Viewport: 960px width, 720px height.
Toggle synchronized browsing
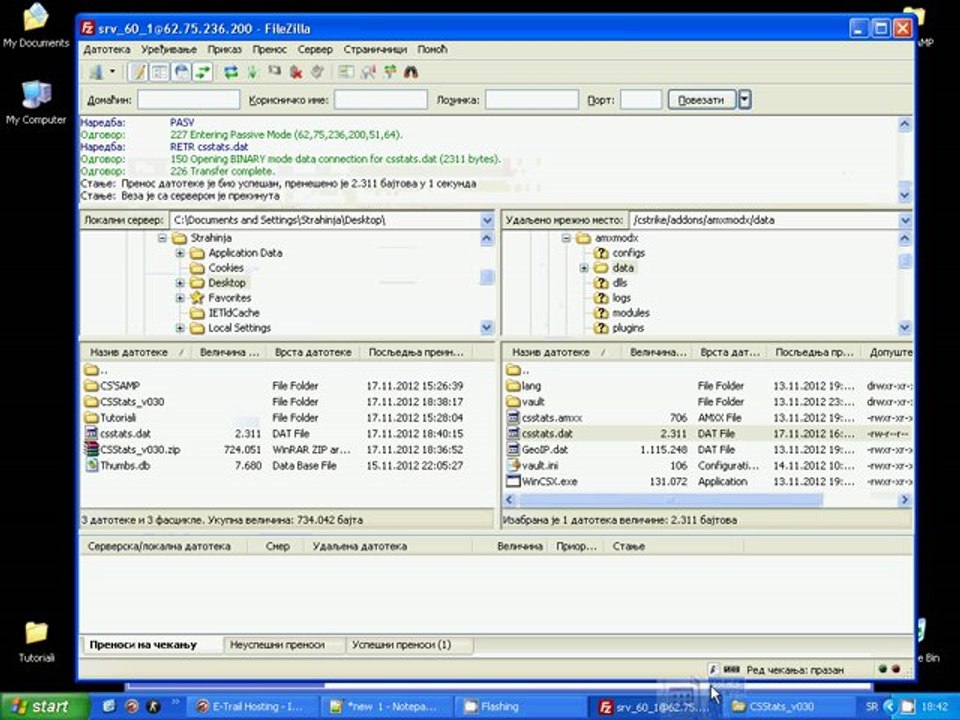point(389,72)
